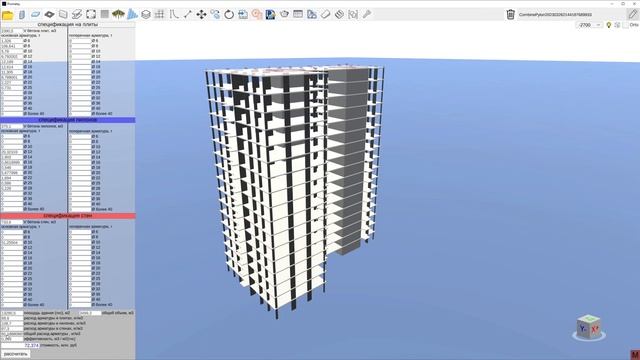Toggle the light bulb icon
Viewport: 640px width, 360px height.
pyautogui.click(x=609, y=25)
